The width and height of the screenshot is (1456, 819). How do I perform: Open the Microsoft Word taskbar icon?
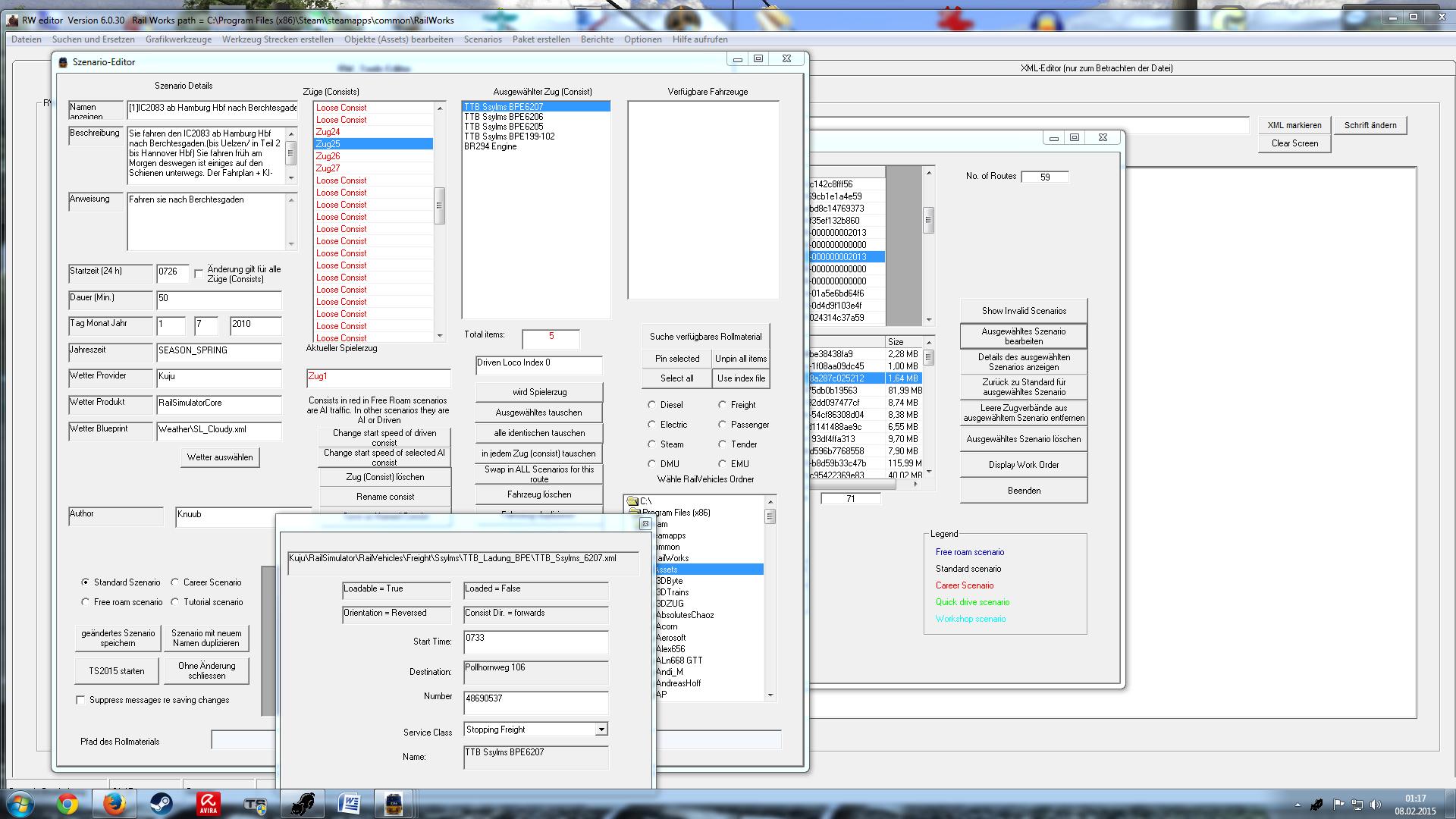pos(349,803)
